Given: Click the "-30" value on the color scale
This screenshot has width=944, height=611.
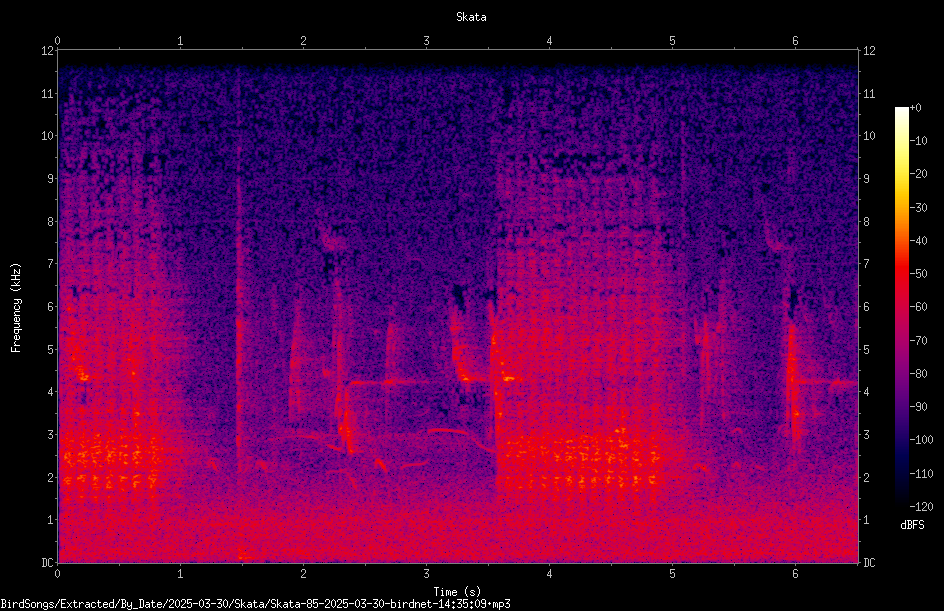Looking at the screenshot, I should click(919, 208).
